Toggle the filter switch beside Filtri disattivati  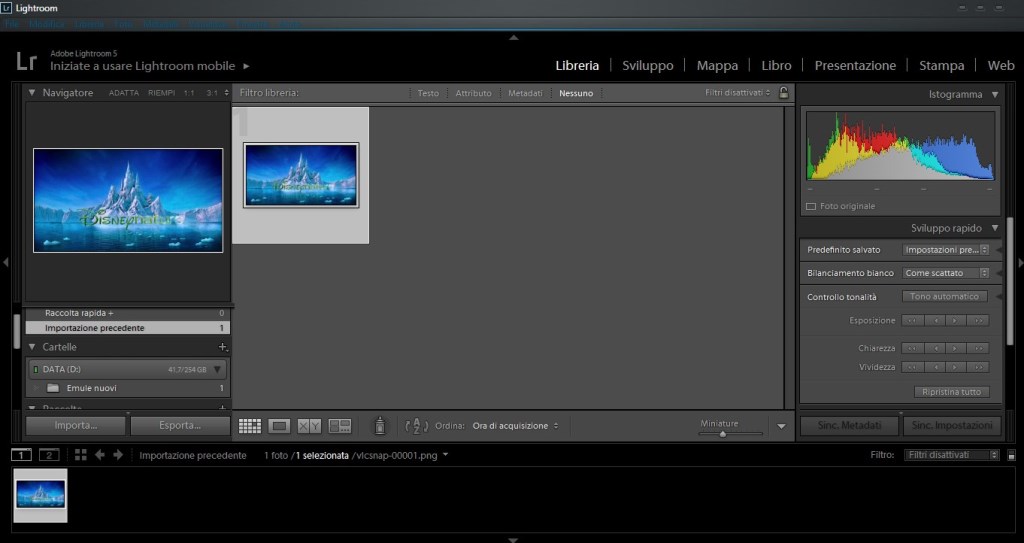click(x=1012, y=455)
